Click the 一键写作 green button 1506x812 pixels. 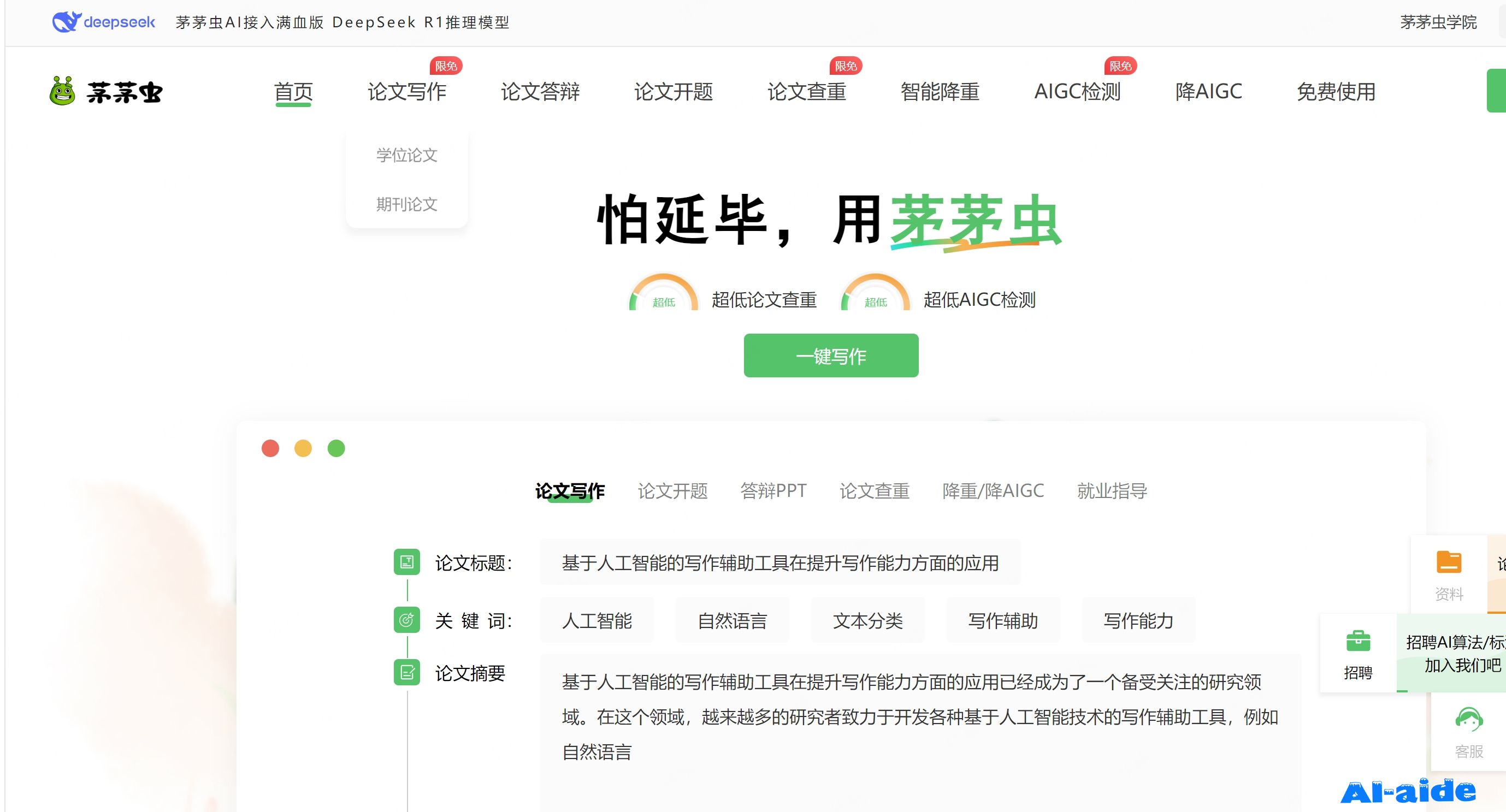coord(831,355)
